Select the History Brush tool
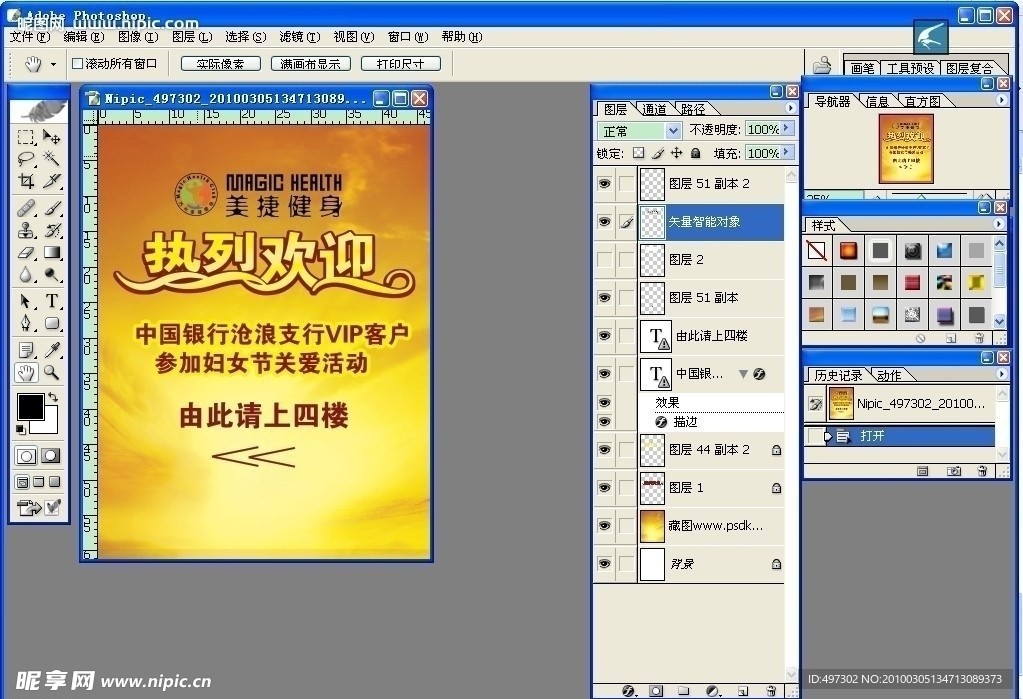 coord(52,230)
